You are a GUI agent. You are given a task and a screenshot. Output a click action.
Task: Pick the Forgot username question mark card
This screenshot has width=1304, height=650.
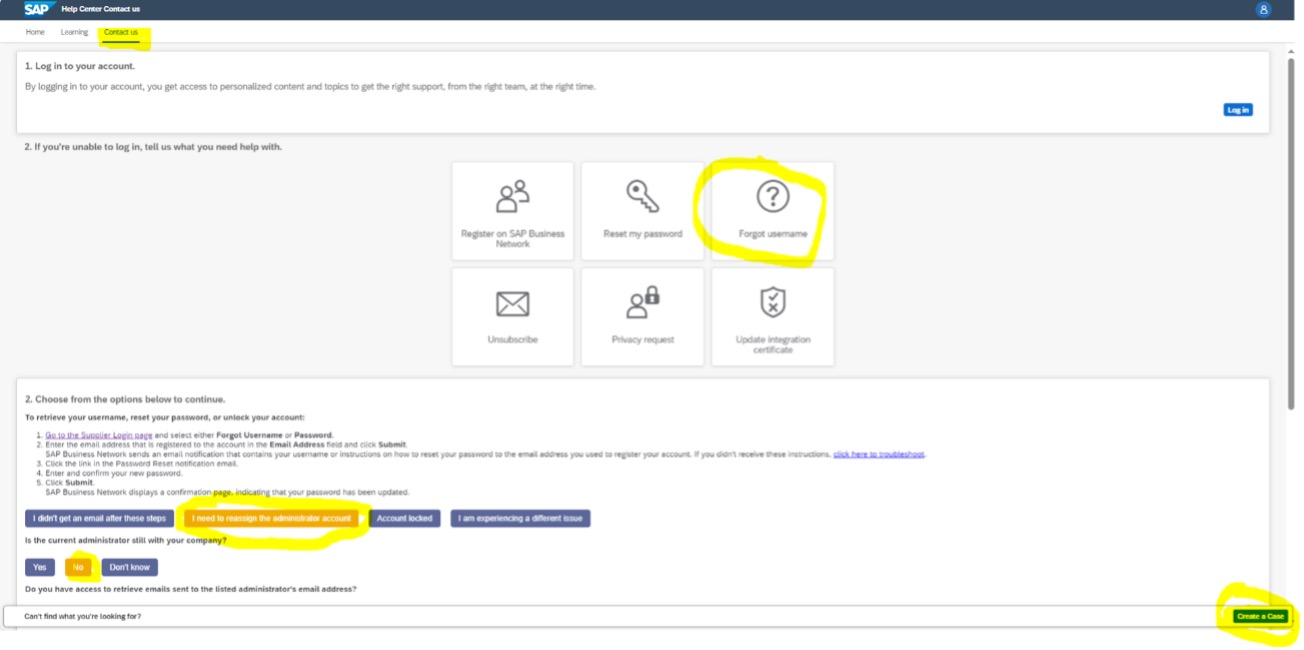click(772, 211)
